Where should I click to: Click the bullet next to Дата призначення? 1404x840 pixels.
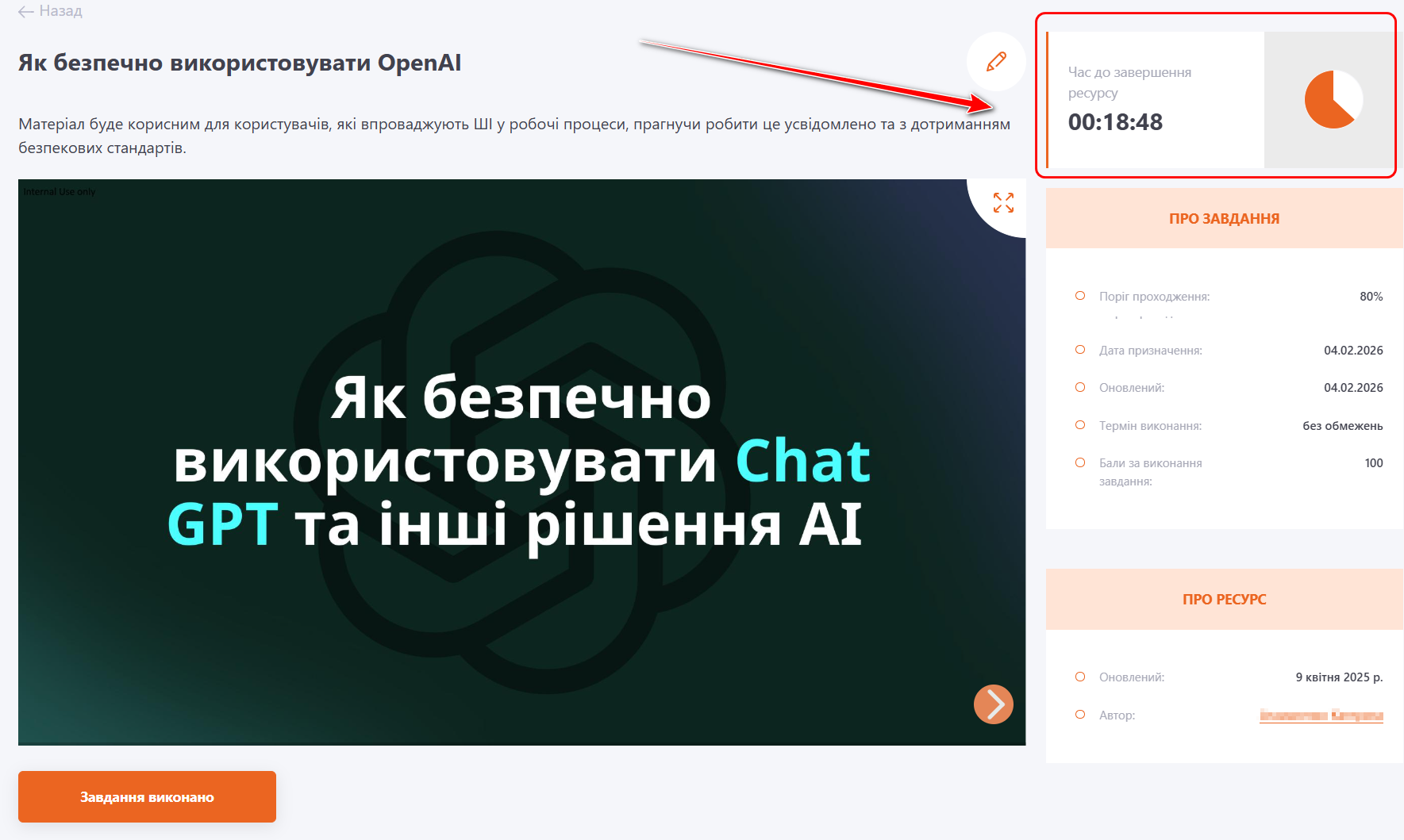point(1080,350)
